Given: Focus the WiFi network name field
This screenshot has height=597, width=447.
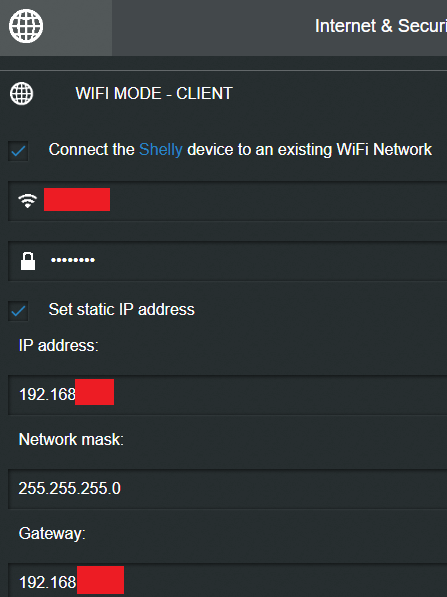Looking at the screenshot, I should pyautogui.click(x=227, y=201).
